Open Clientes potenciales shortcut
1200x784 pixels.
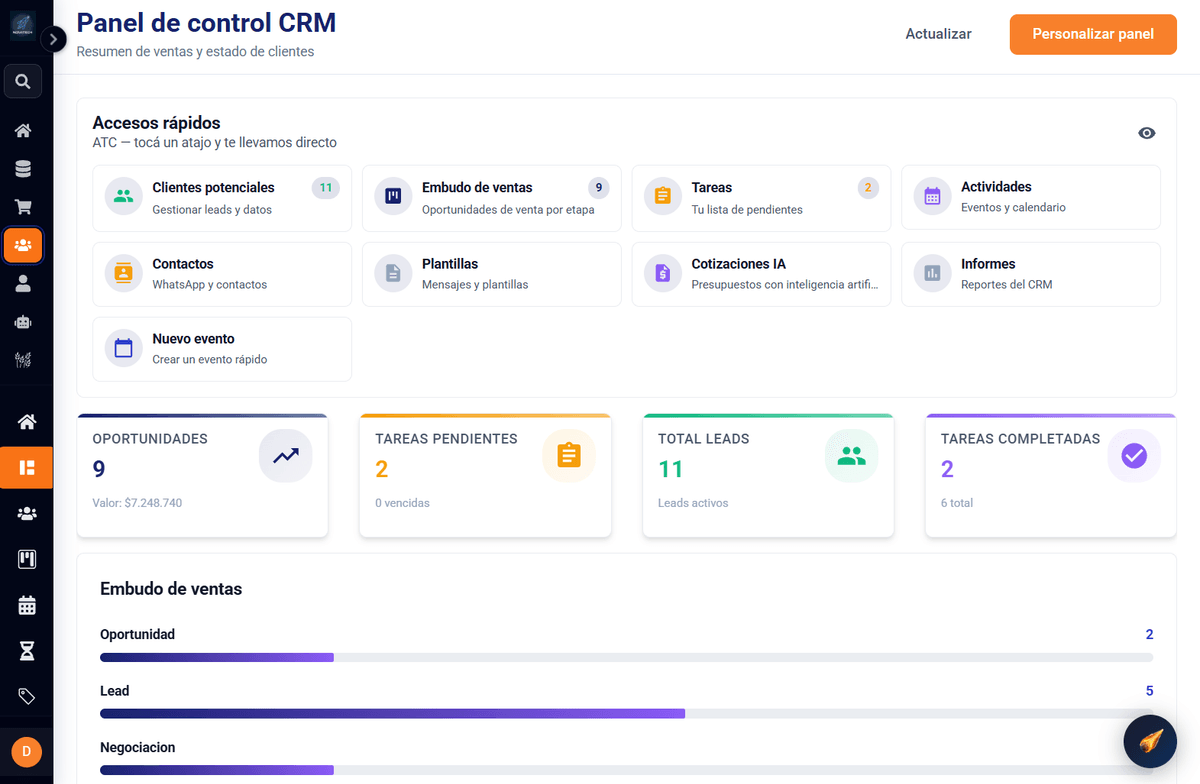(x=222, y=198)
